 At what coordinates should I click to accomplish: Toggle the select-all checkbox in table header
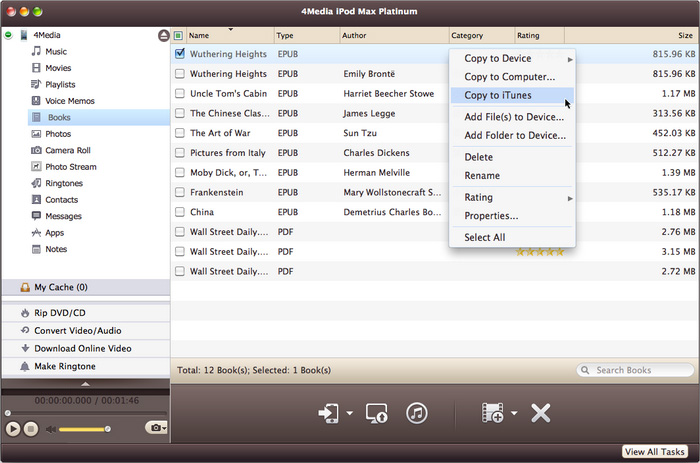coord(178,35)
